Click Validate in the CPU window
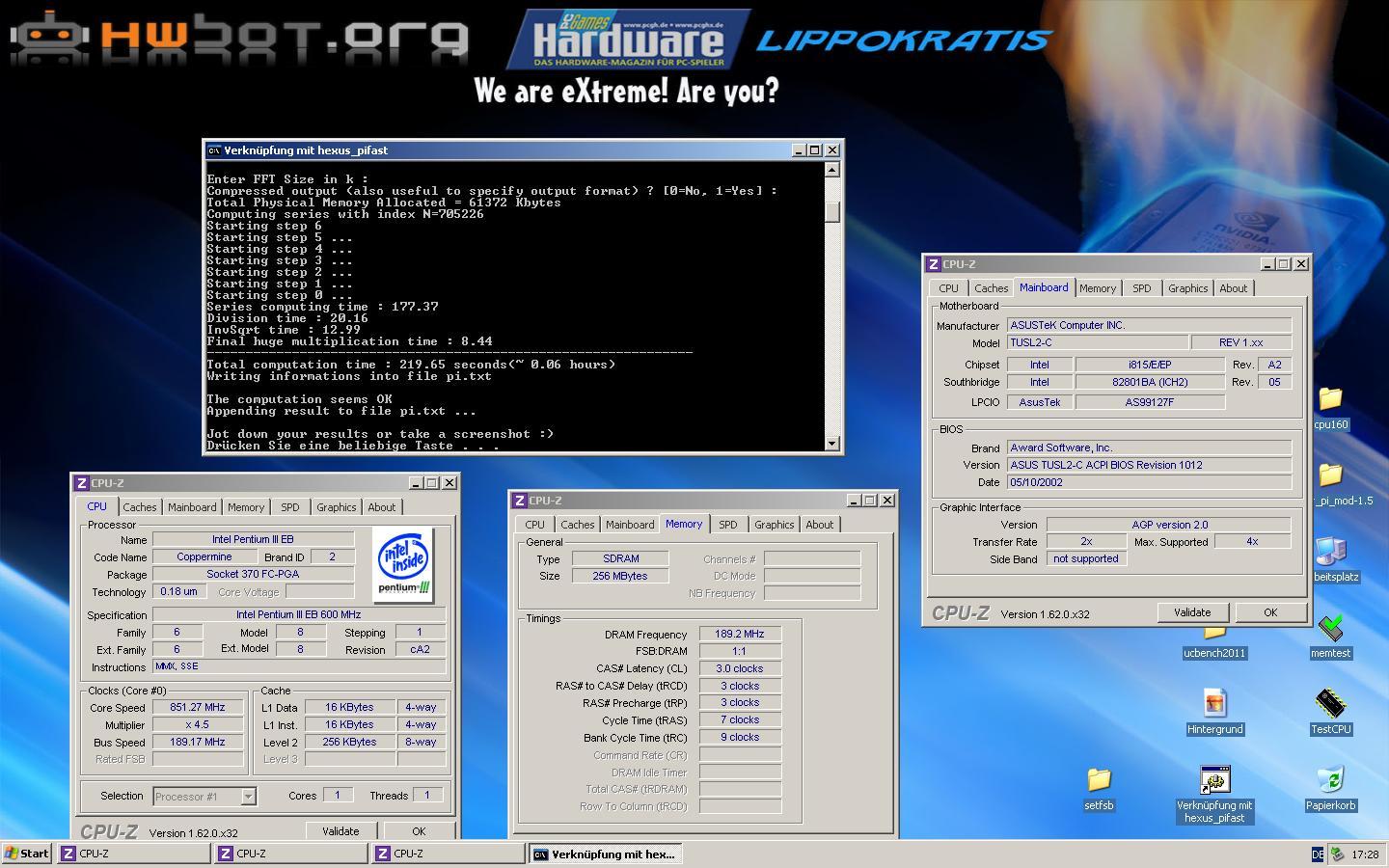The width and height of the screenshot is (1389, 868). click(340, 830)
